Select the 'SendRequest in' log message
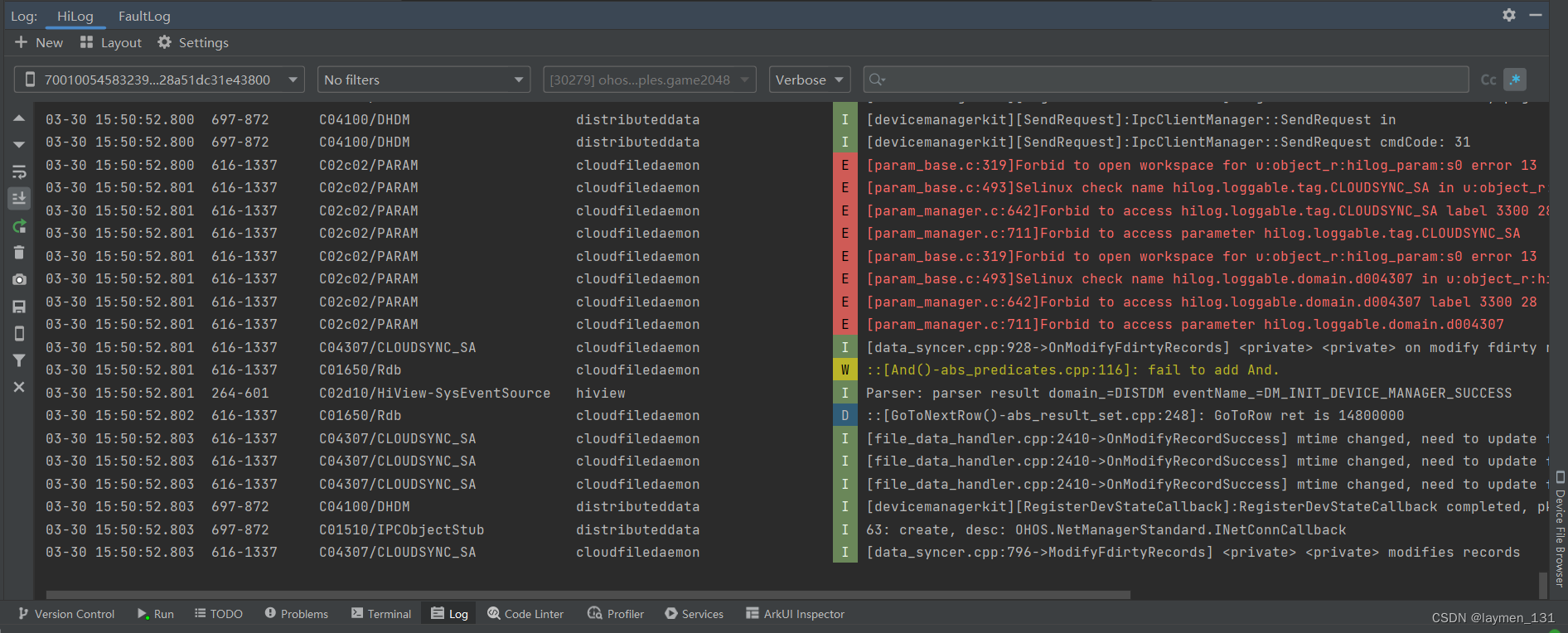 1130,120
